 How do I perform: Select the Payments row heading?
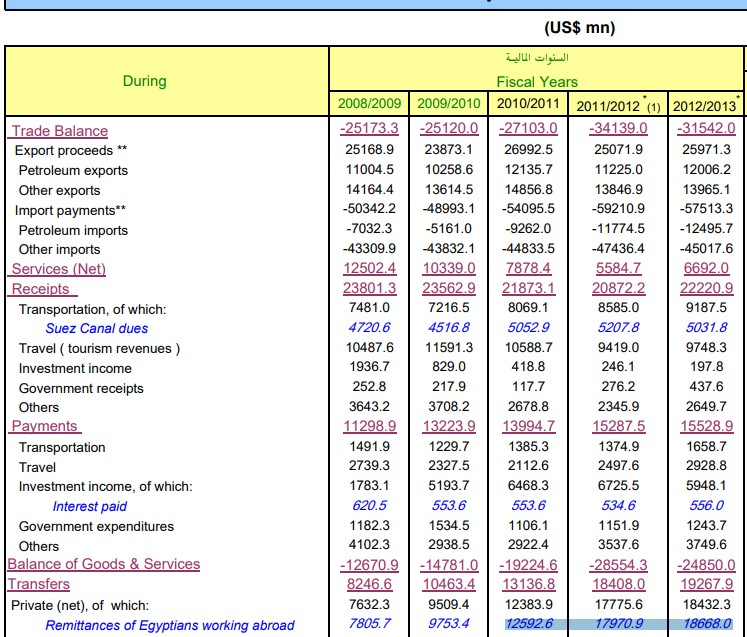click(x=44, y=425)
